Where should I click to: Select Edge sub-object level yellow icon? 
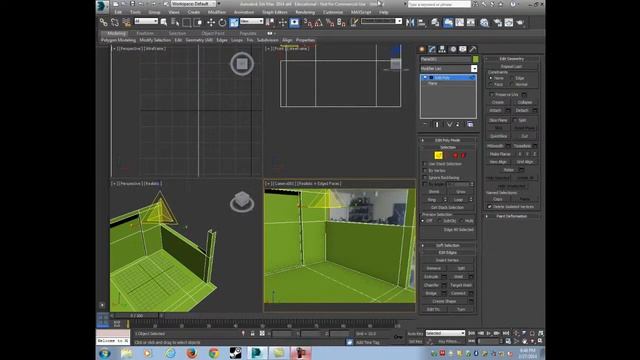pos(438,155)
